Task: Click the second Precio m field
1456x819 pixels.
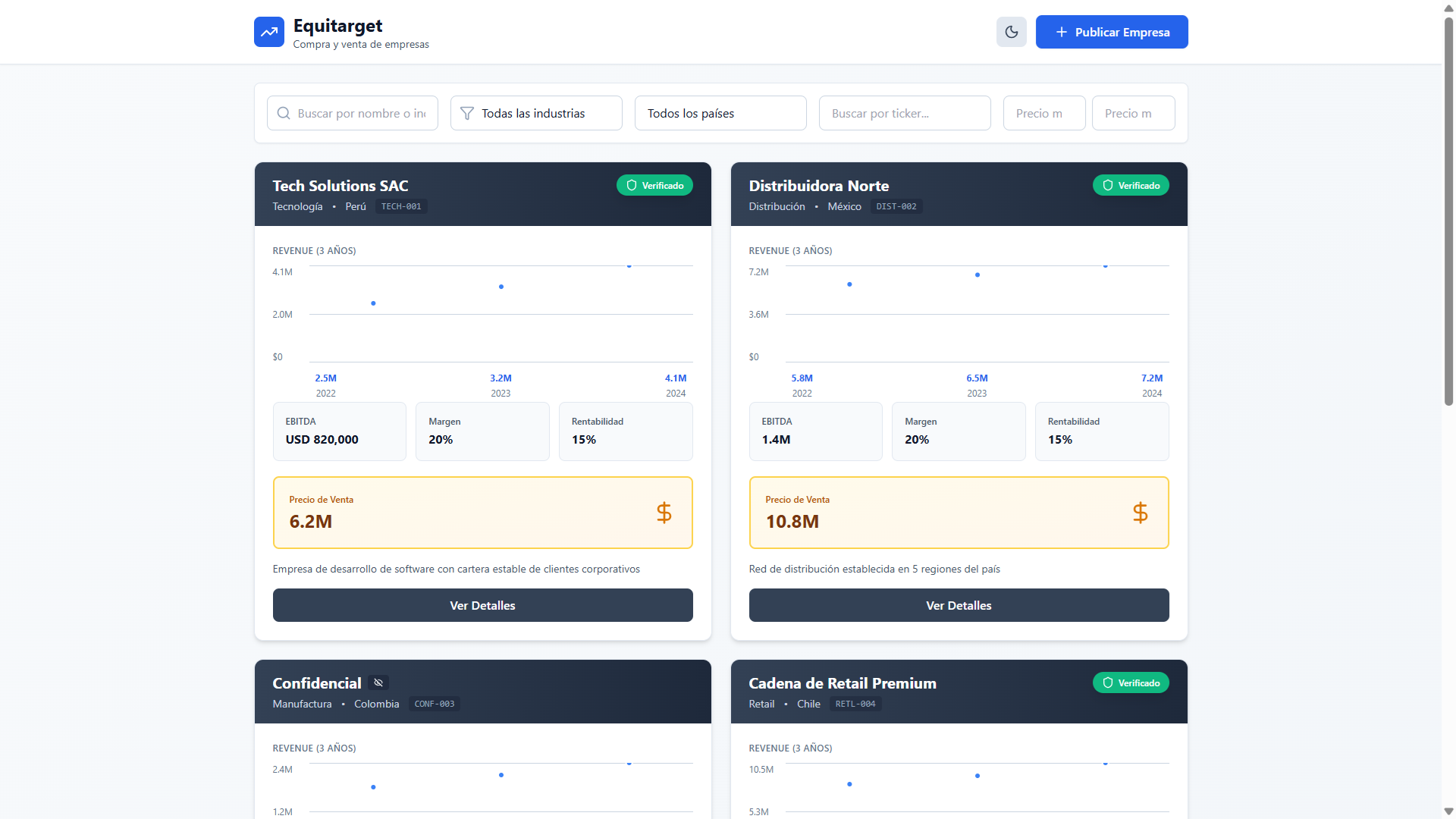Action: 1133,113
